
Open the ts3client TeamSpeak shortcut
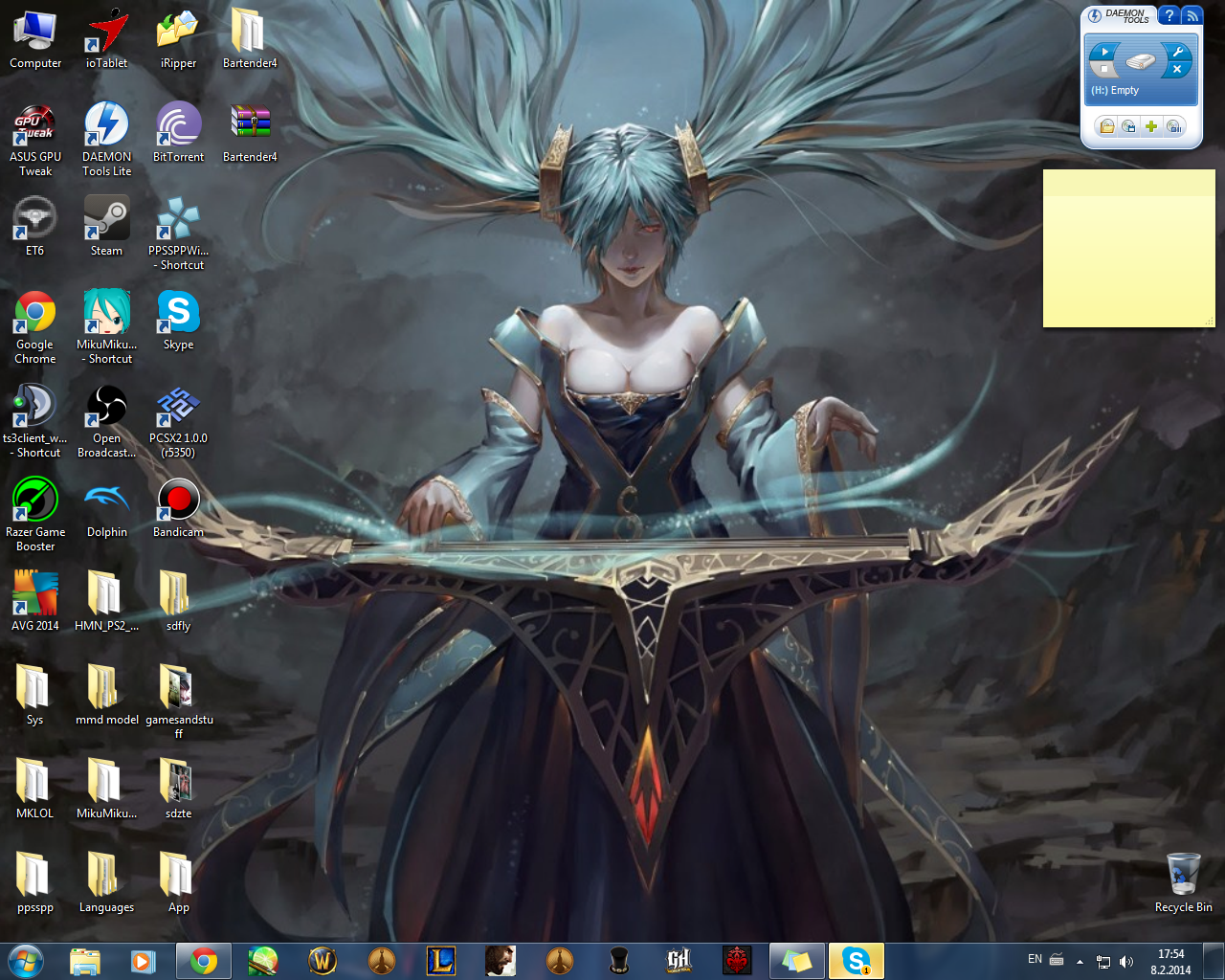(35, 420)
